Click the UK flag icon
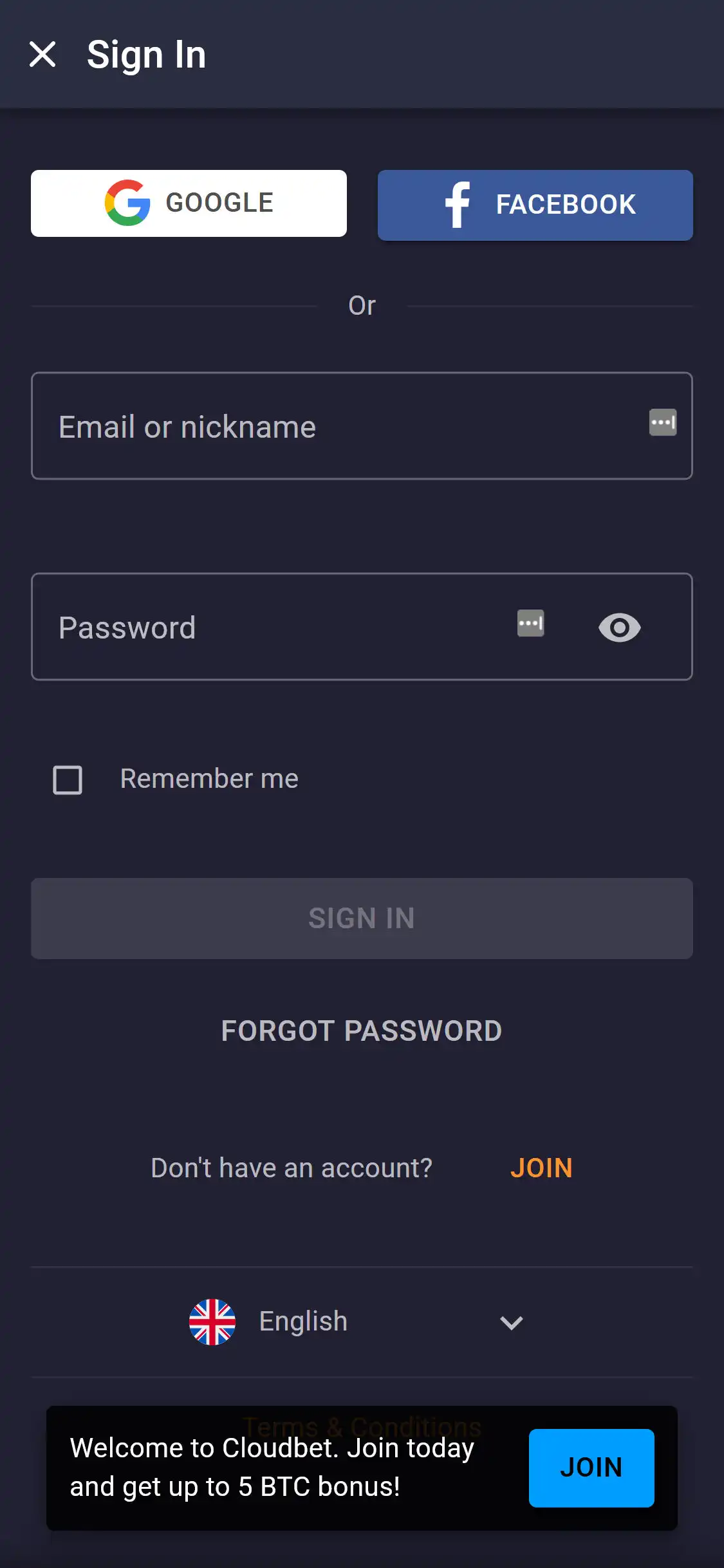The height and width of the screenshot is (1568, 724). coord(212,1322)
